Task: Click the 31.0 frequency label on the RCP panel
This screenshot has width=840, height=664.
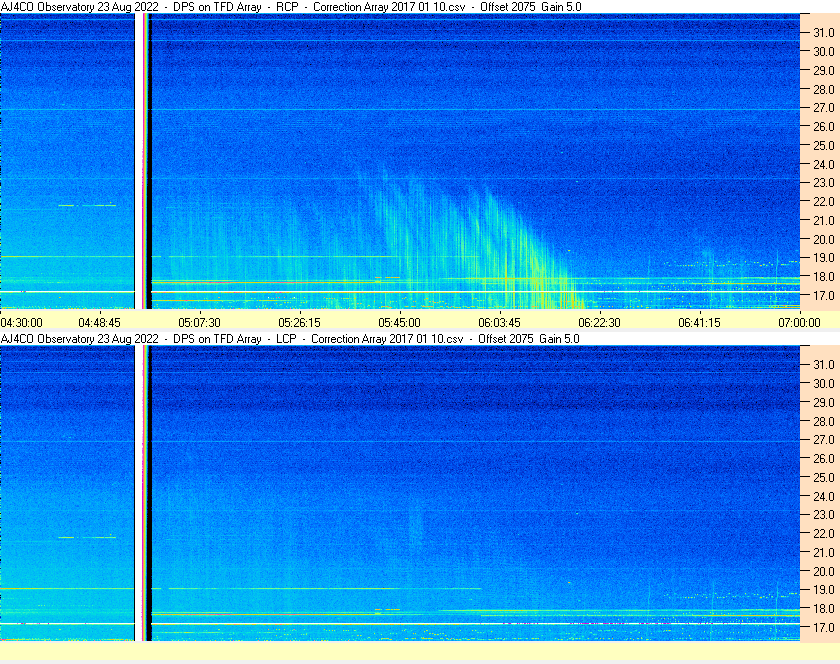Action: pos(824,33)
